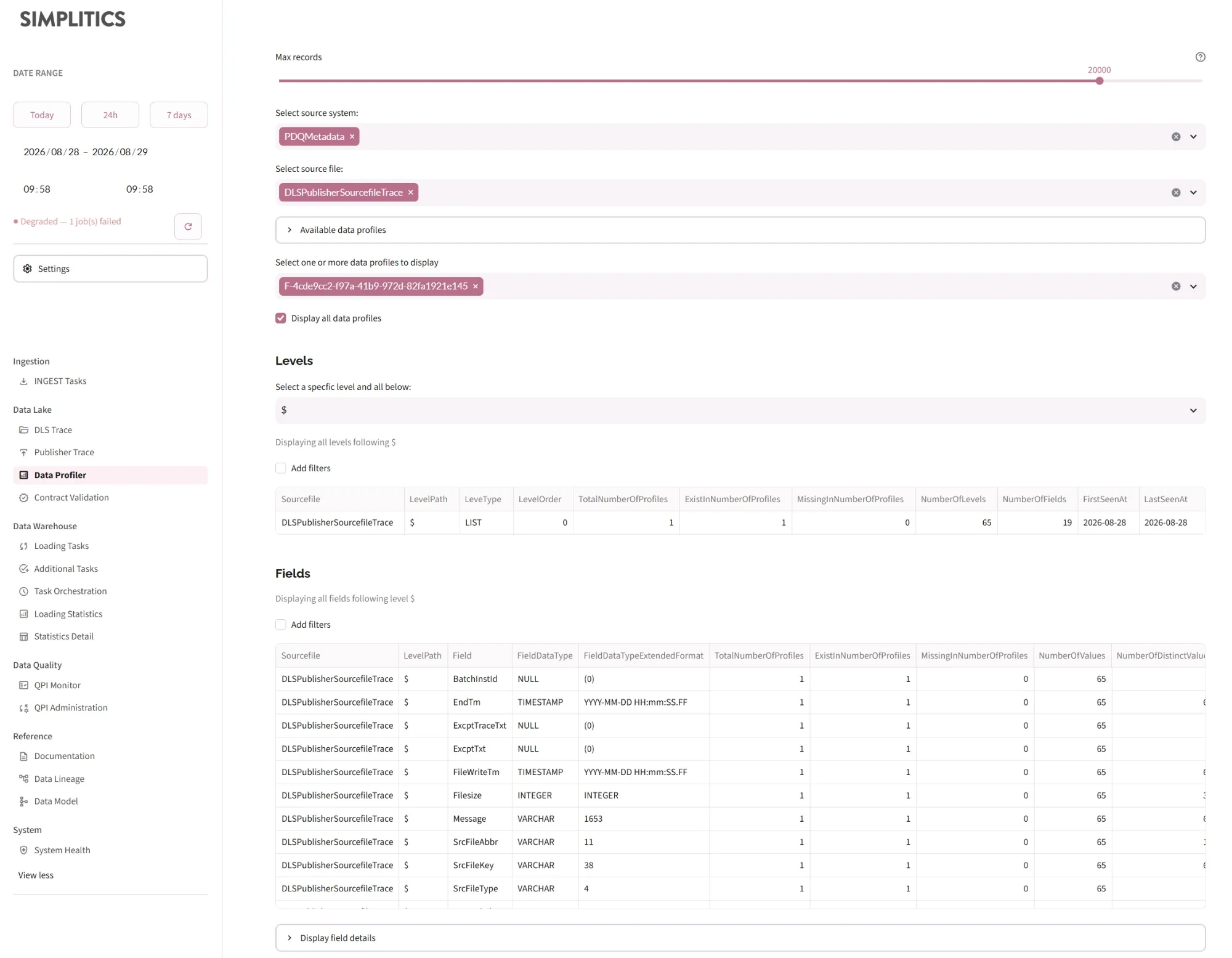The width and height of the screenshot is (1232, 958).
Task: Uncheck Display all data profiles
Action: coord(281,319)
